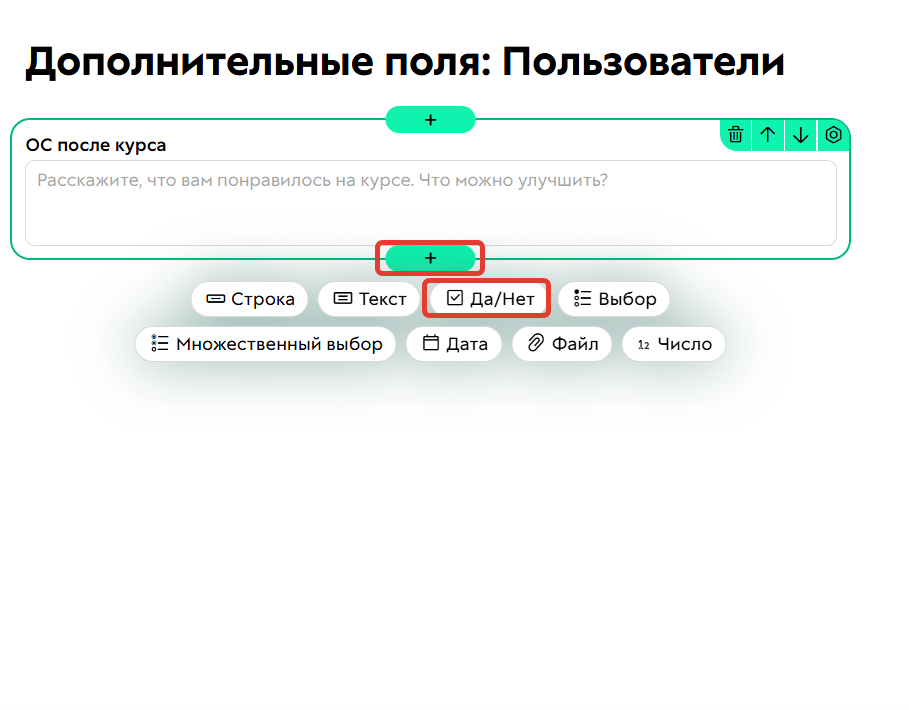Move the field down using the arrow icon
Image resolution: width=909 pixels, height=710 pixels.
801,135
